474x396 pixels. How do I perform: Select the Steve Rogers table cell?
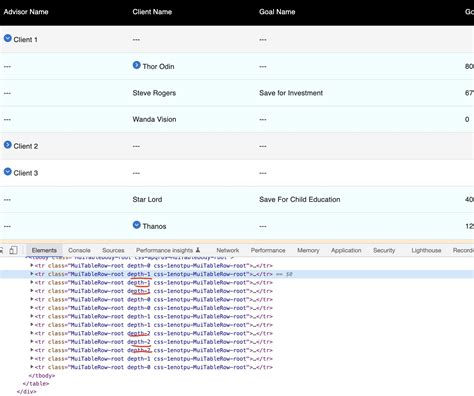[x=154, y=93]
